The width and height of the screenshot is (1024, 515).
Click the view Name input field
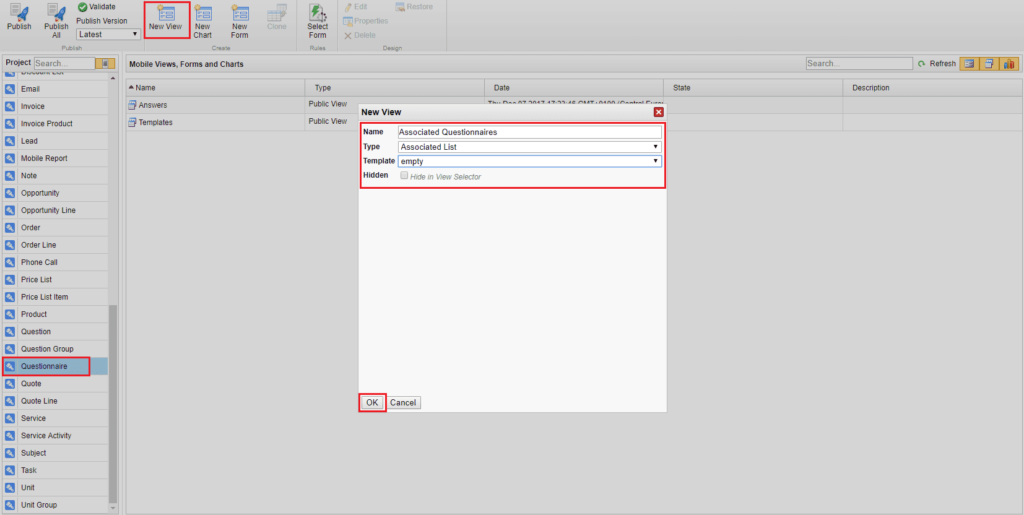529,132
